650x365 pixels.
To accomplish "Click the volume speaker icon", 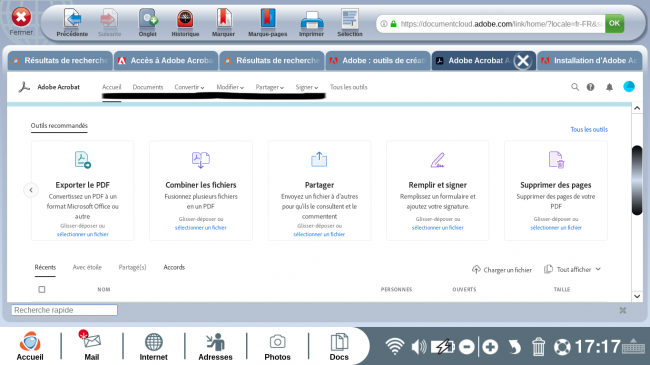I will [x=419, y=346].
